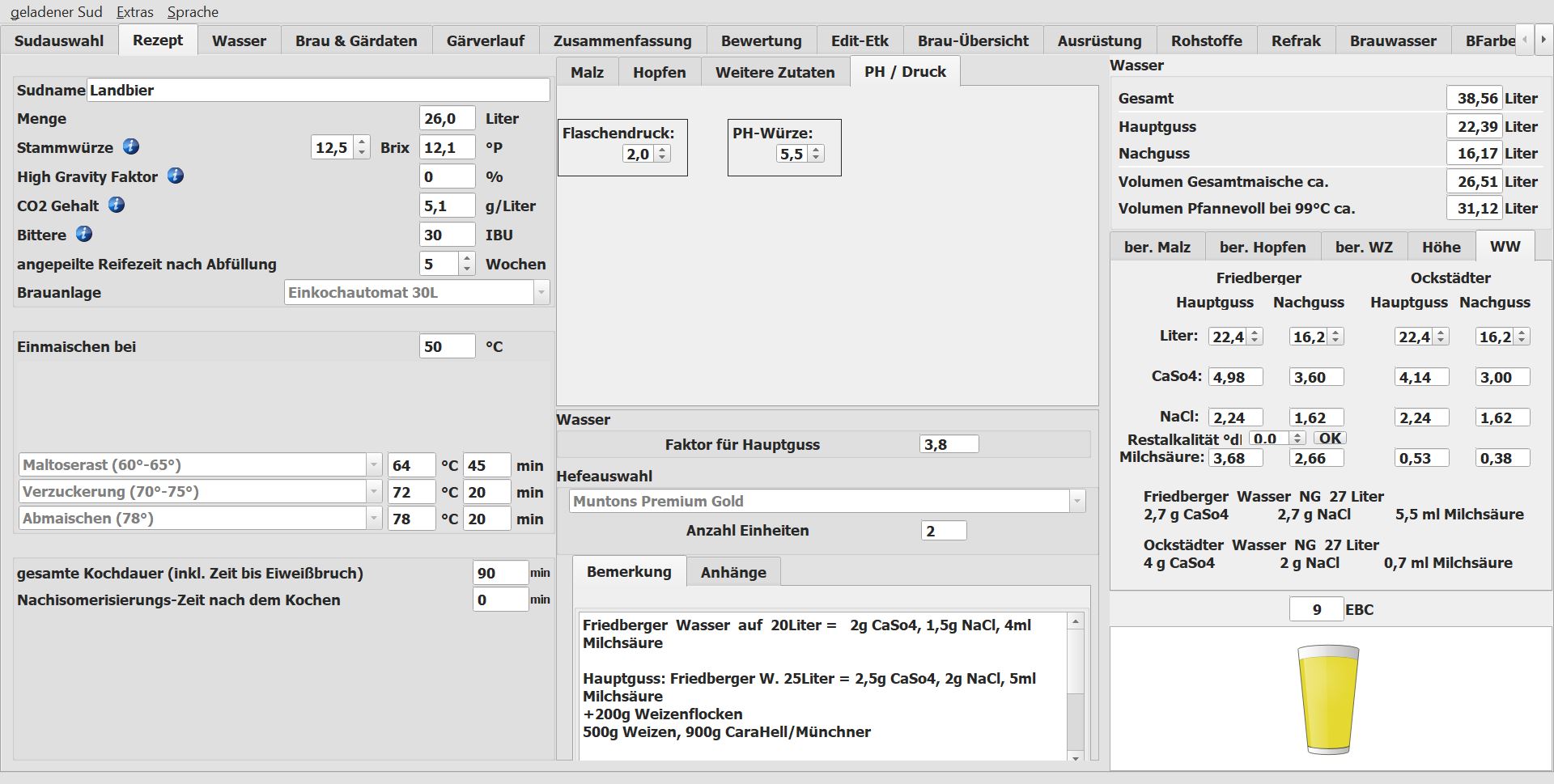Click the info icon next to Stammwürze
Screen dimensions: 1554x784
pyautogui.click(x=131, y=146)
